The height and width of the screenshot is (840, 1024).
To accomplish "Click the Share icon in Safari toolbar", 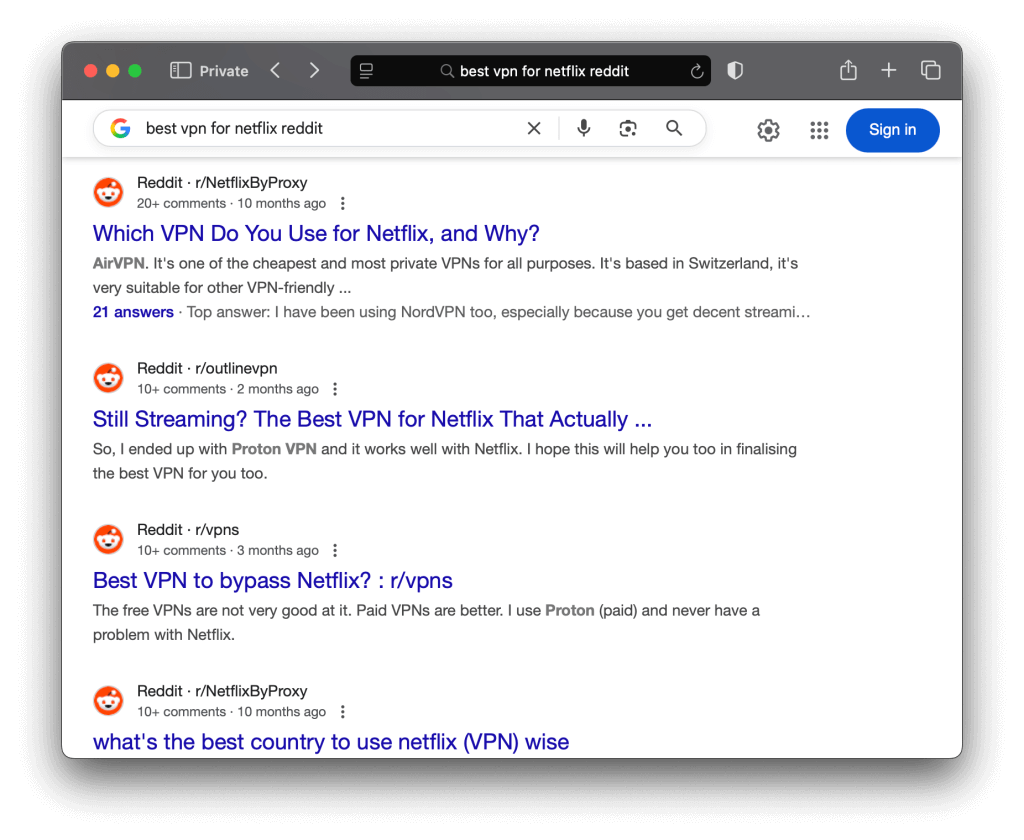I will 848,71.
